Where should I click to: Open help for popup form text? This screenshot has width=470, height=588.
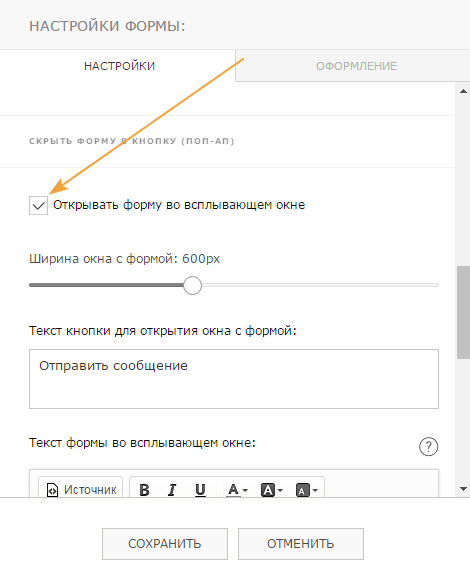[x=428, y=446]
